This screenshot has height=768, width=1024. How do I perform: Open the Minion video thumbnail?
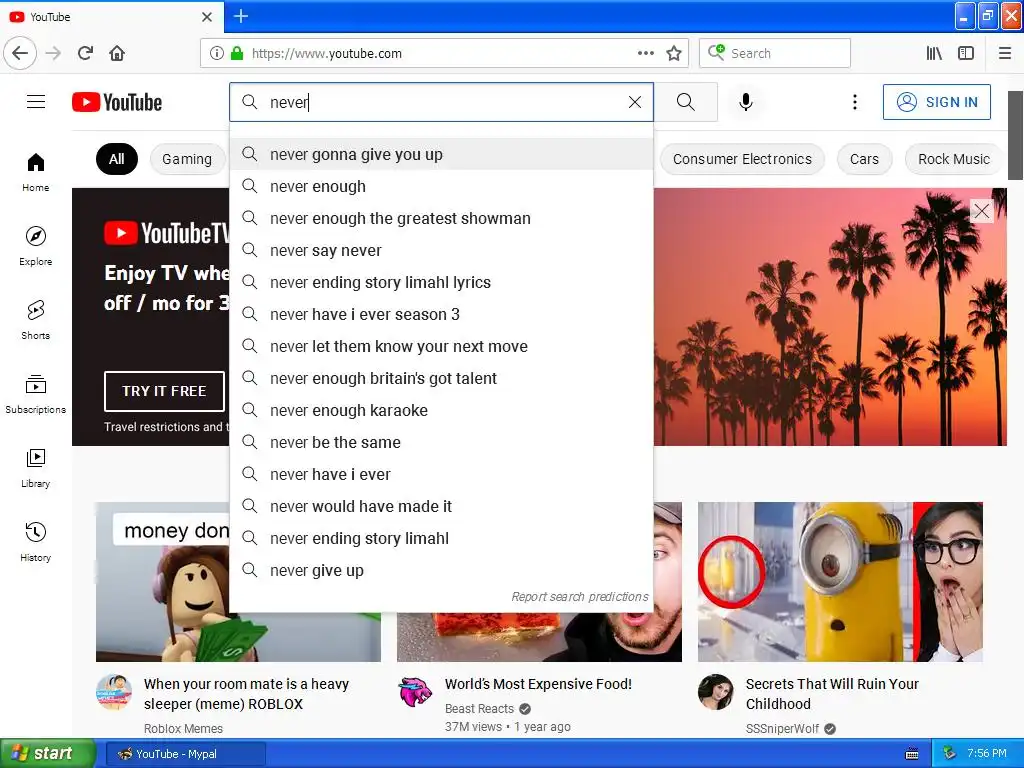tap(840, 582)
